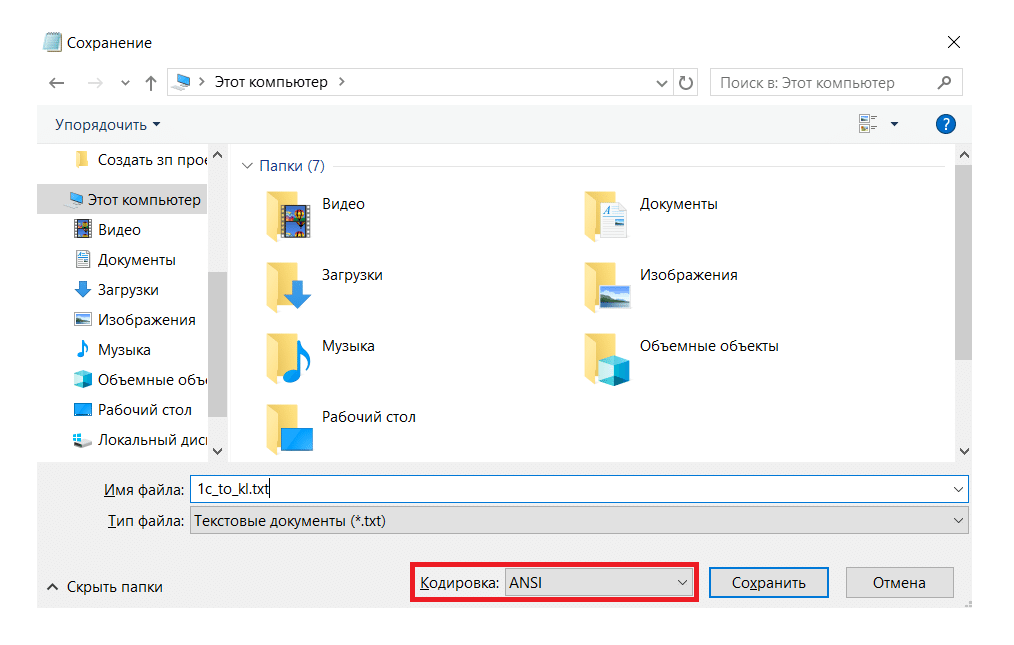Open the Видео folder icon
The width and height of the screenshot is (1014, 645).
pos(290,214)
